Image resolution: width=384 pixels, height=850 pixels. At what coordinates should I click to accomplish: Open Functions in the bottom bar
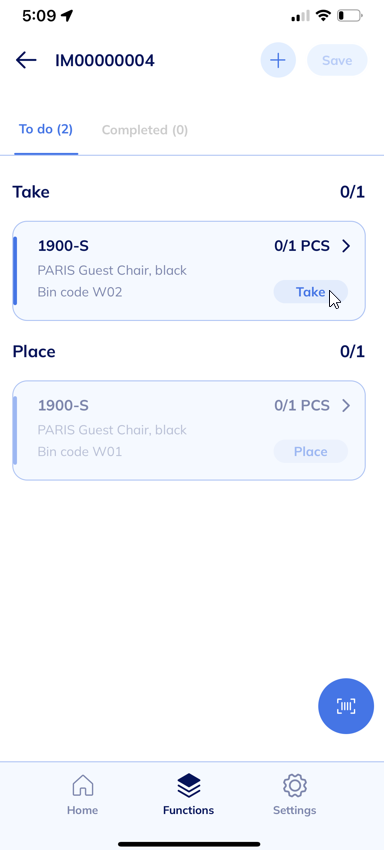[x=188, y=794]
